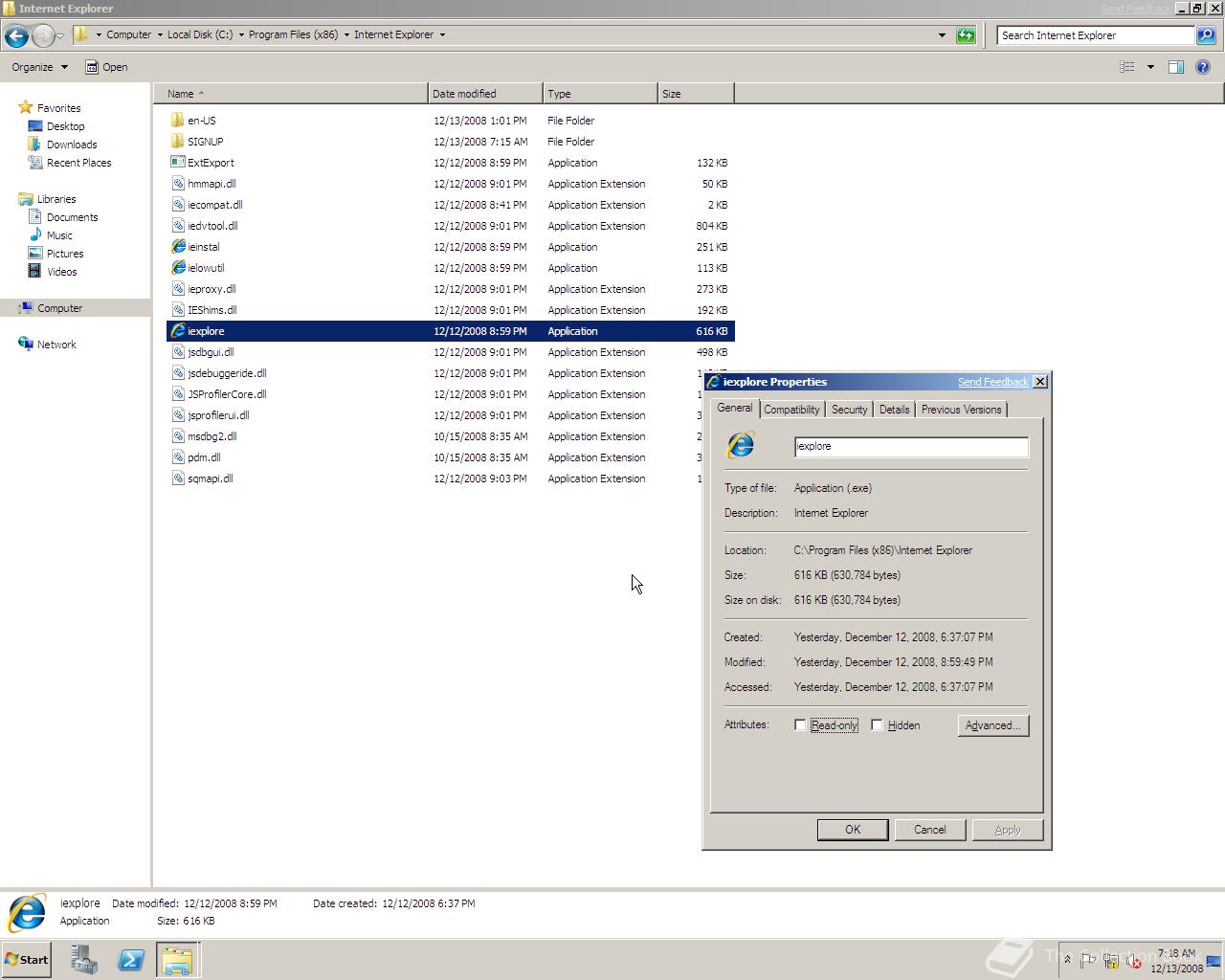Expand the Program Files (x86) breadcrumb arrow
This screenshot has width=1225, height=980.
(x=346, y=35)
